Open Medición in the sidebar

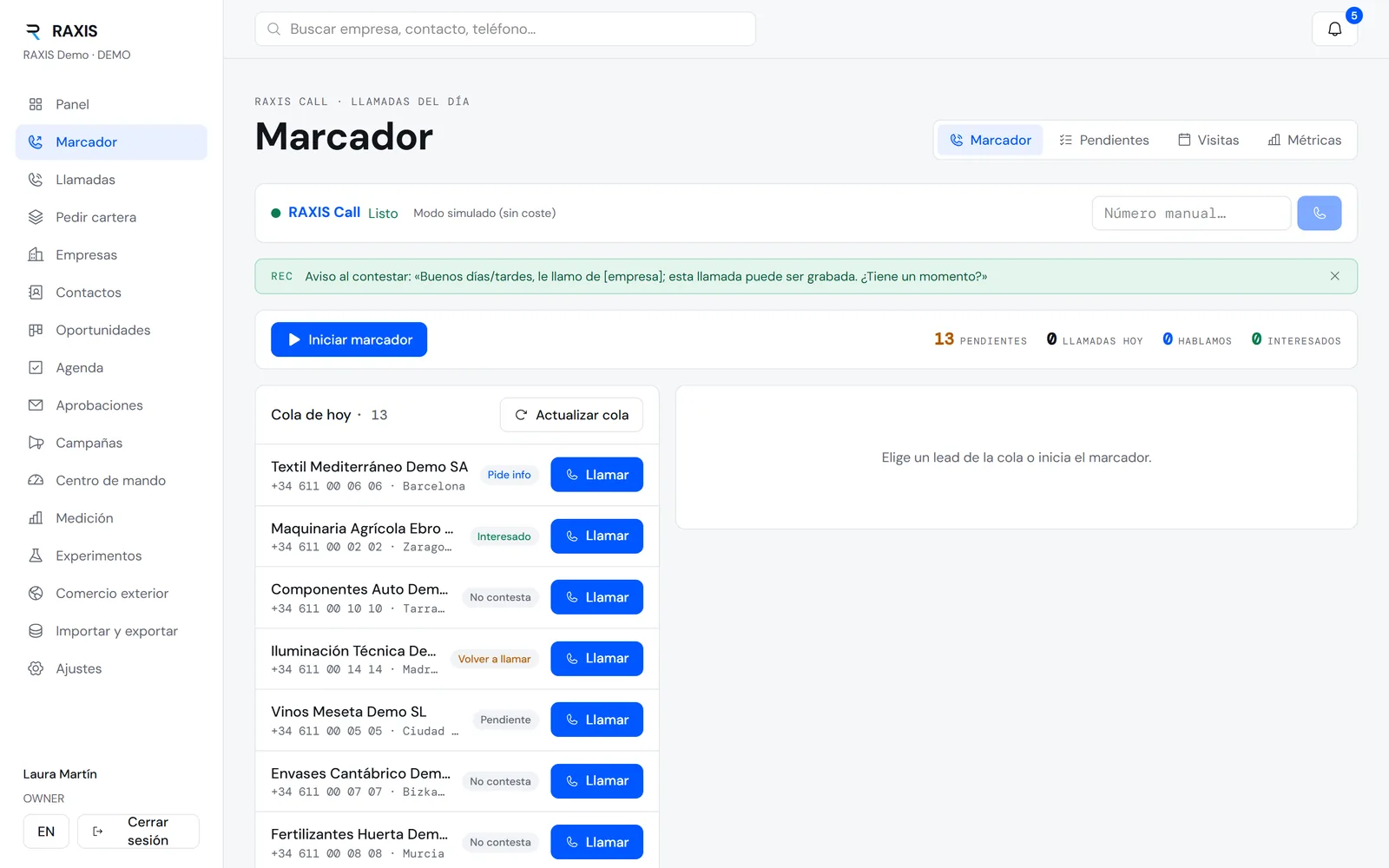click(x=111, y=518)
